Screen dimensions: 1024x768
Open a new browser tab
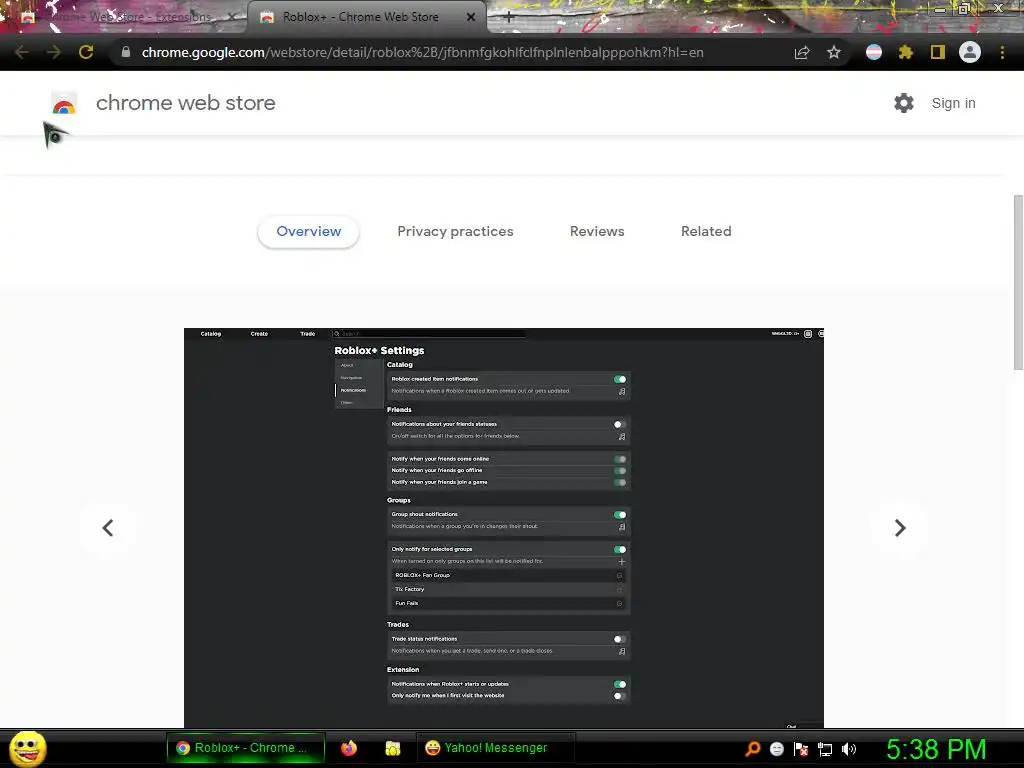tap(509, 18)
